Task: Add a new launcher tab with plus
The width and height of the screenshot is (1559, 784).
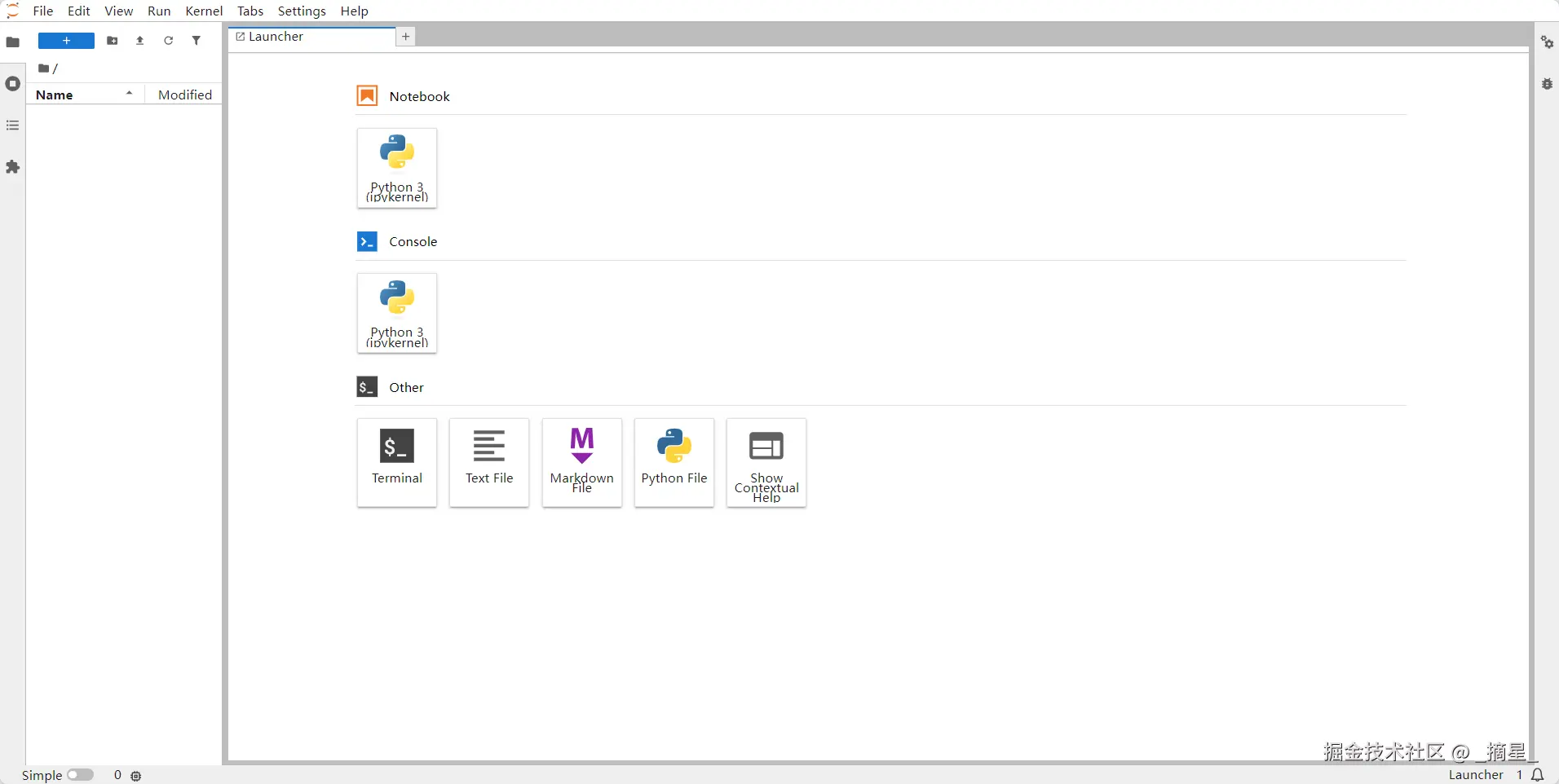Action: click(406, 37)
